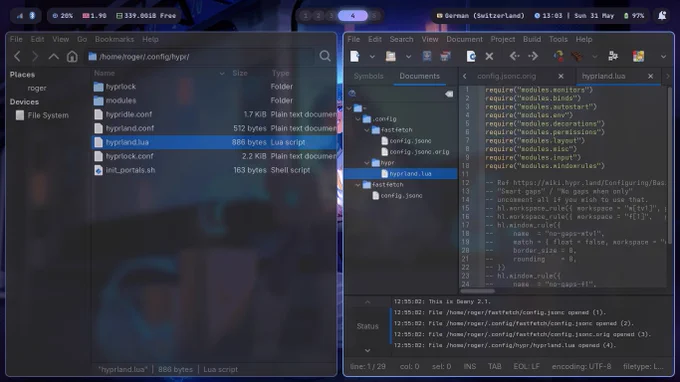Open Geany's Document menu
680x382 pixels.
464,39
